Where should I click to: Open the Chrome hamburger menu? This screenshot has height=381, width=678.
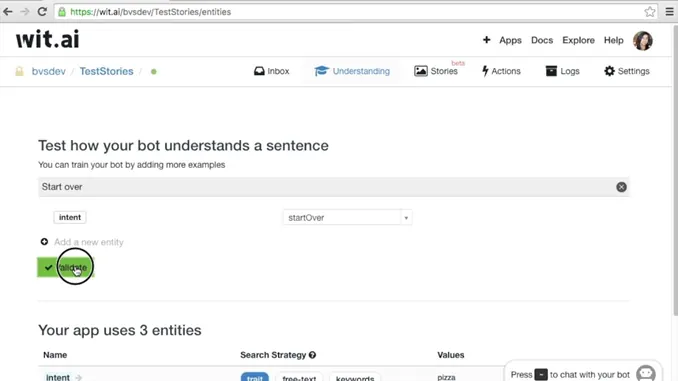pyautogui.click(x=669, y=12)
